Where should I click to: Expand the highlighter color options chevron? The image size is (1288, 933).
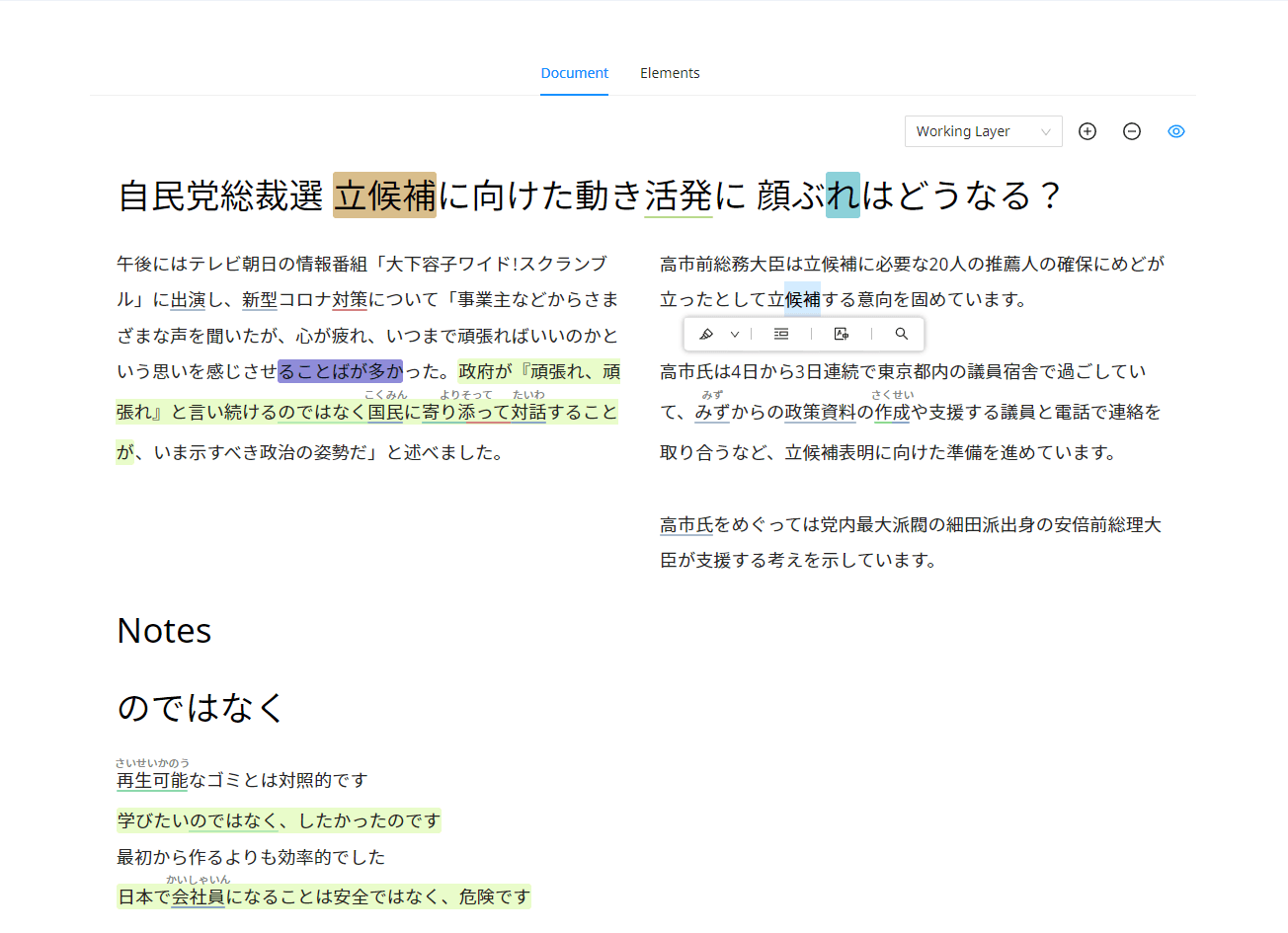pyautogui.click(x=735, y=335)
